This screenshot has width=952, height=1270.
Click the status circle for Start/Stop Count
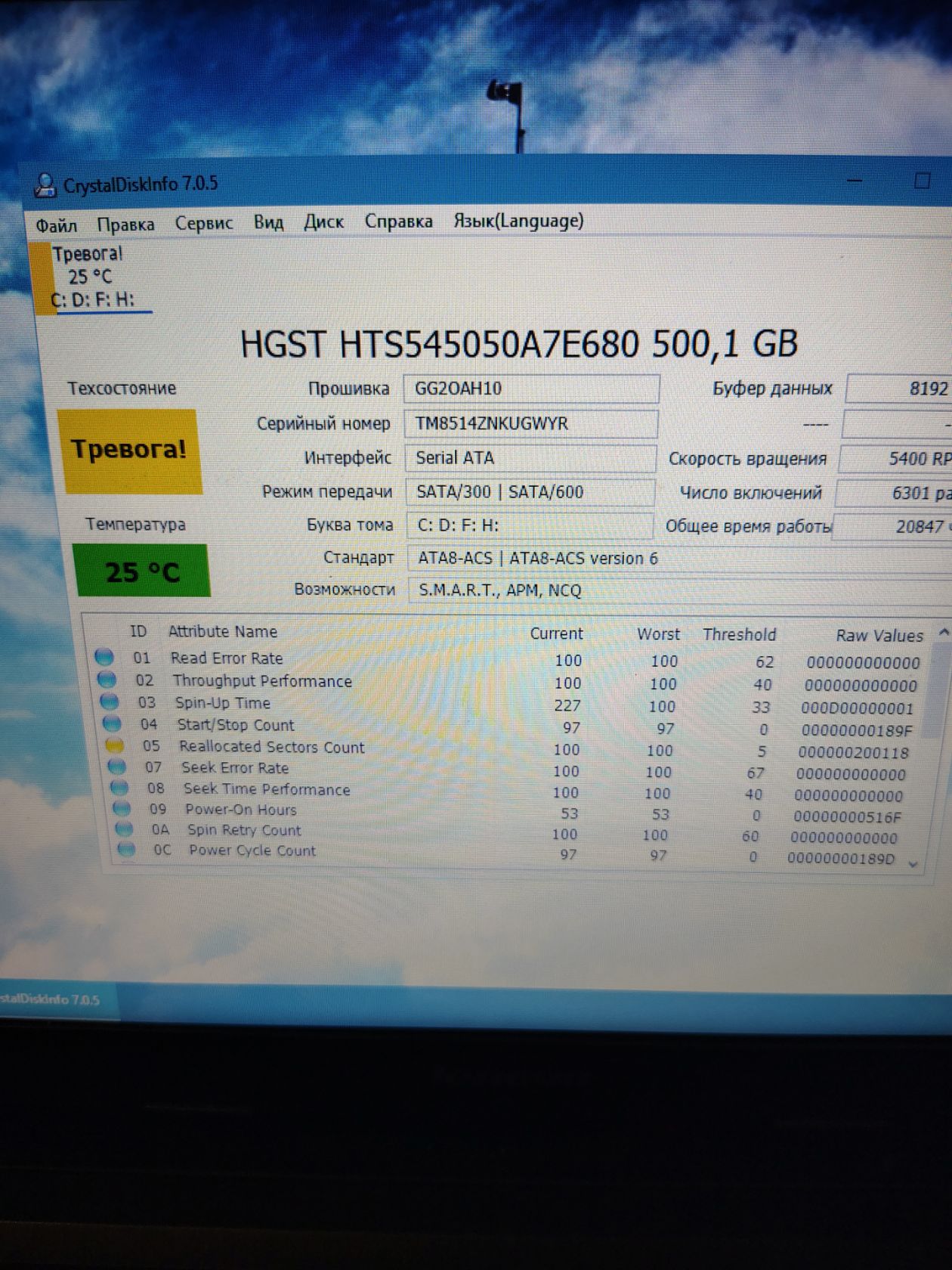[x=112, y=723]
